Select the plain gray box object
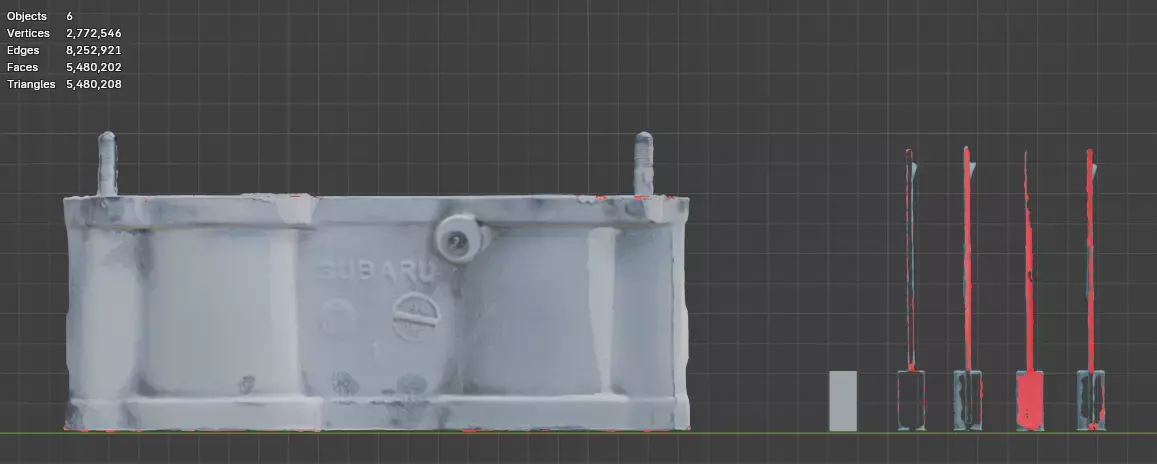The height and width of the screenshot is (464, 1157). (x=843, y=401)
